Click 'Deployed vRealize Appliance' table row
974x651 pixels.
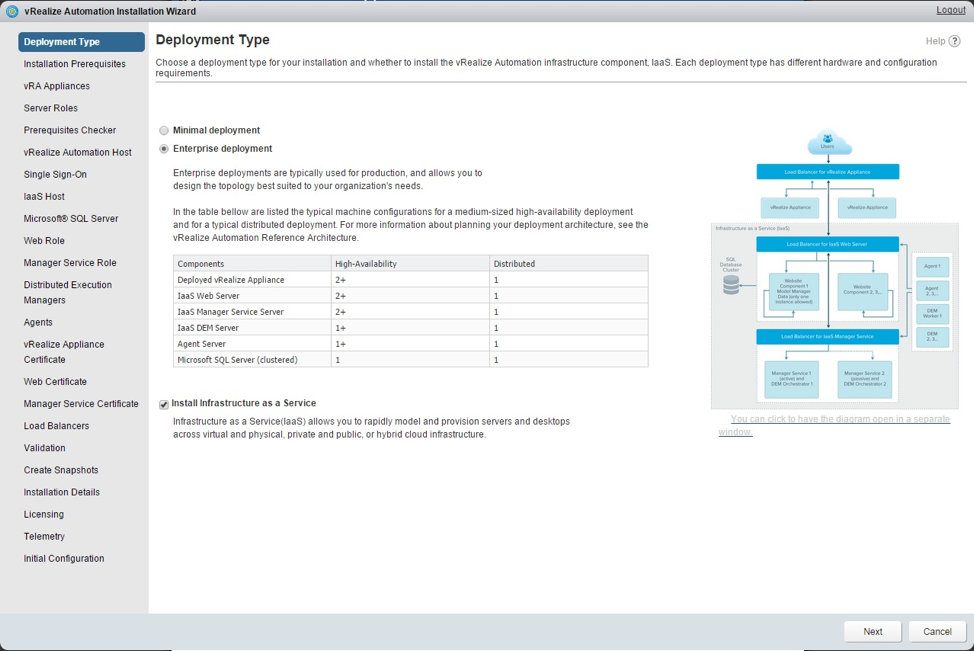tap(411, 280)
